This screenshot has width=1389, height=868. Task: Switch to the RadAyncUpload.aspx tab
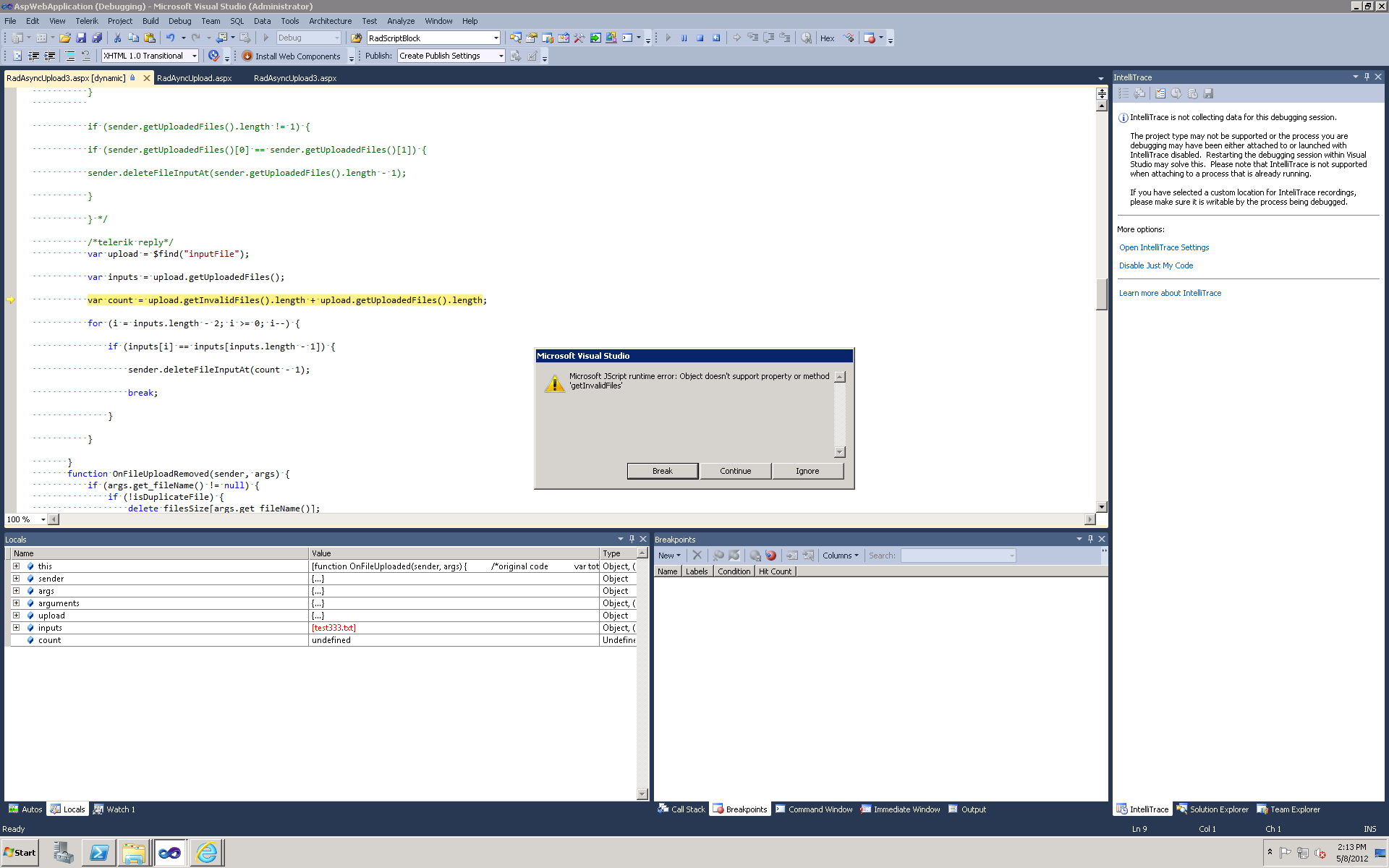point(194,78)
